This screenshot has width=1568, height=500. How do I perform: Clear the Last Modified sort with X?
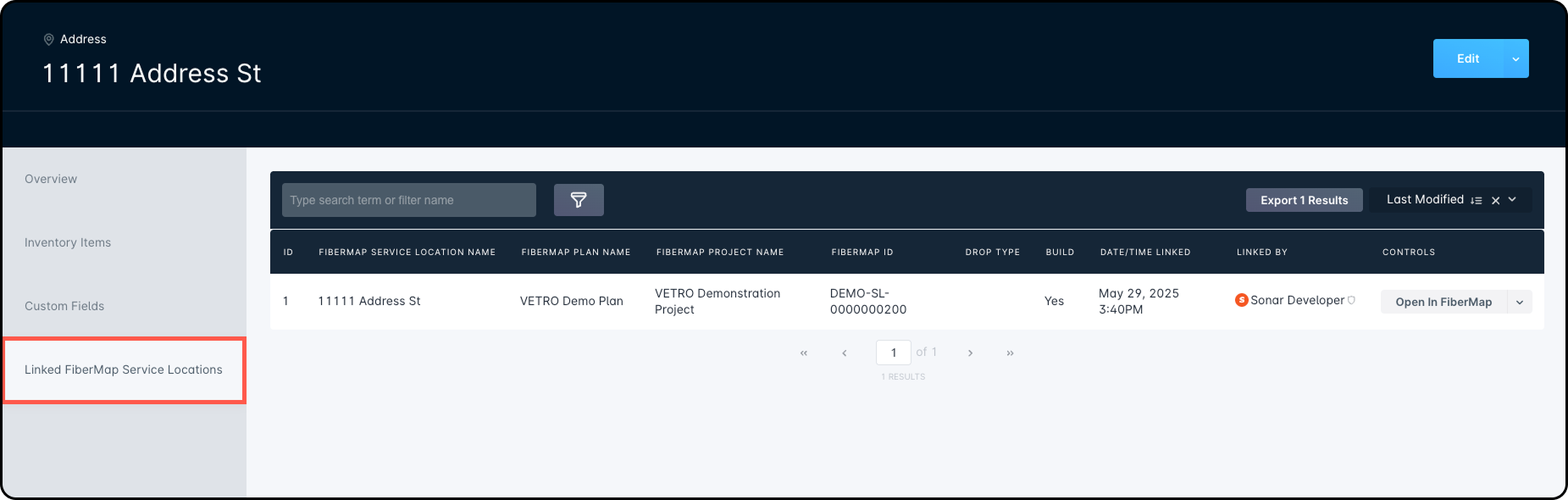(1496, 201)
